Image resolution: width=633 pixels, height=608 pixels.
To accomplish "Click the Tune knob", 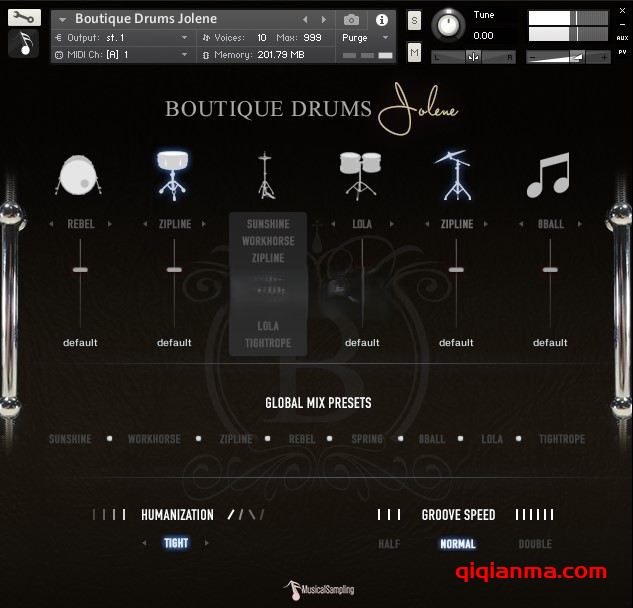I will point(448,25).
